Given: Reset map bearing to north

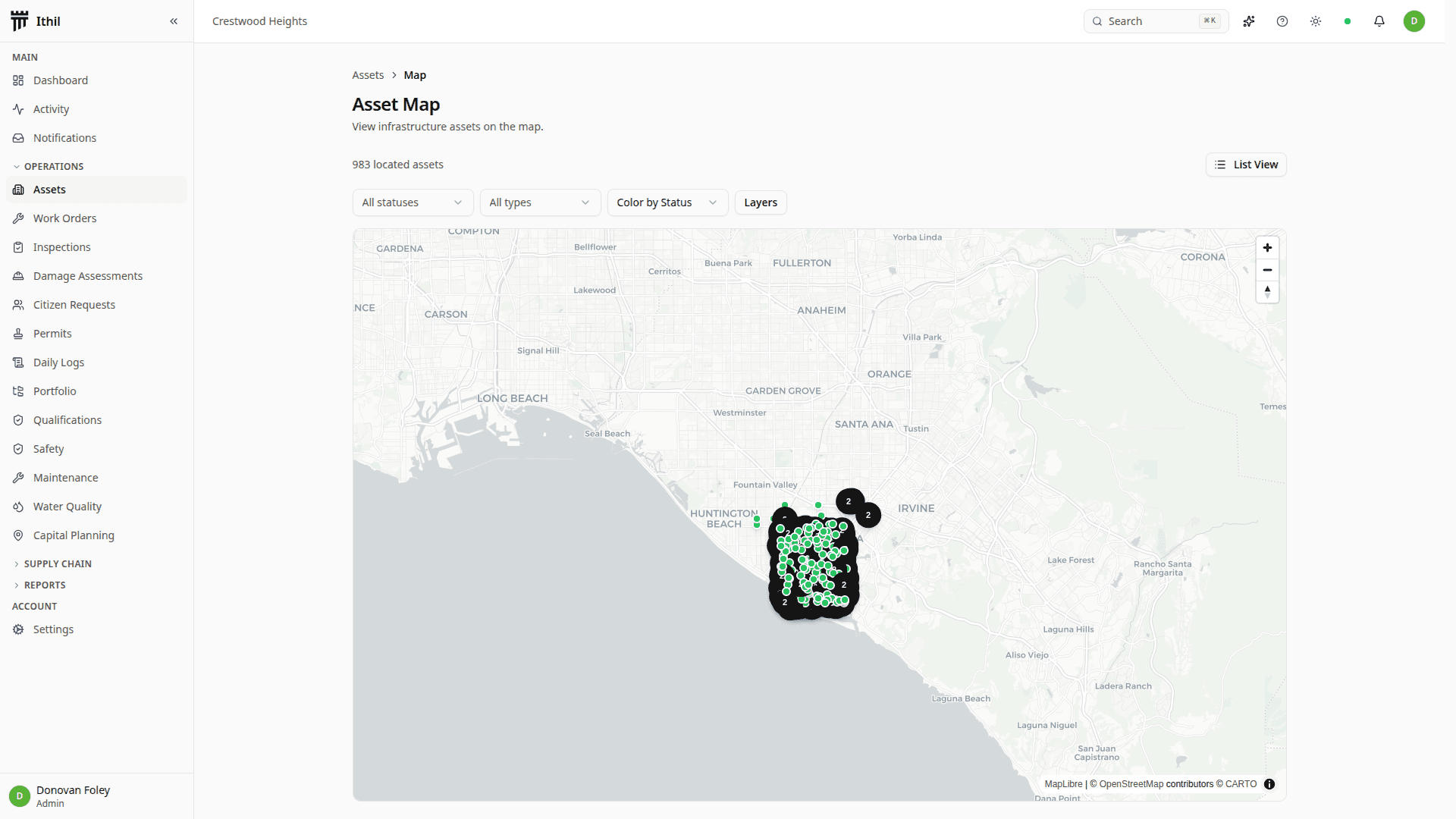Looking at the screenshot, I should (1267, 292).
